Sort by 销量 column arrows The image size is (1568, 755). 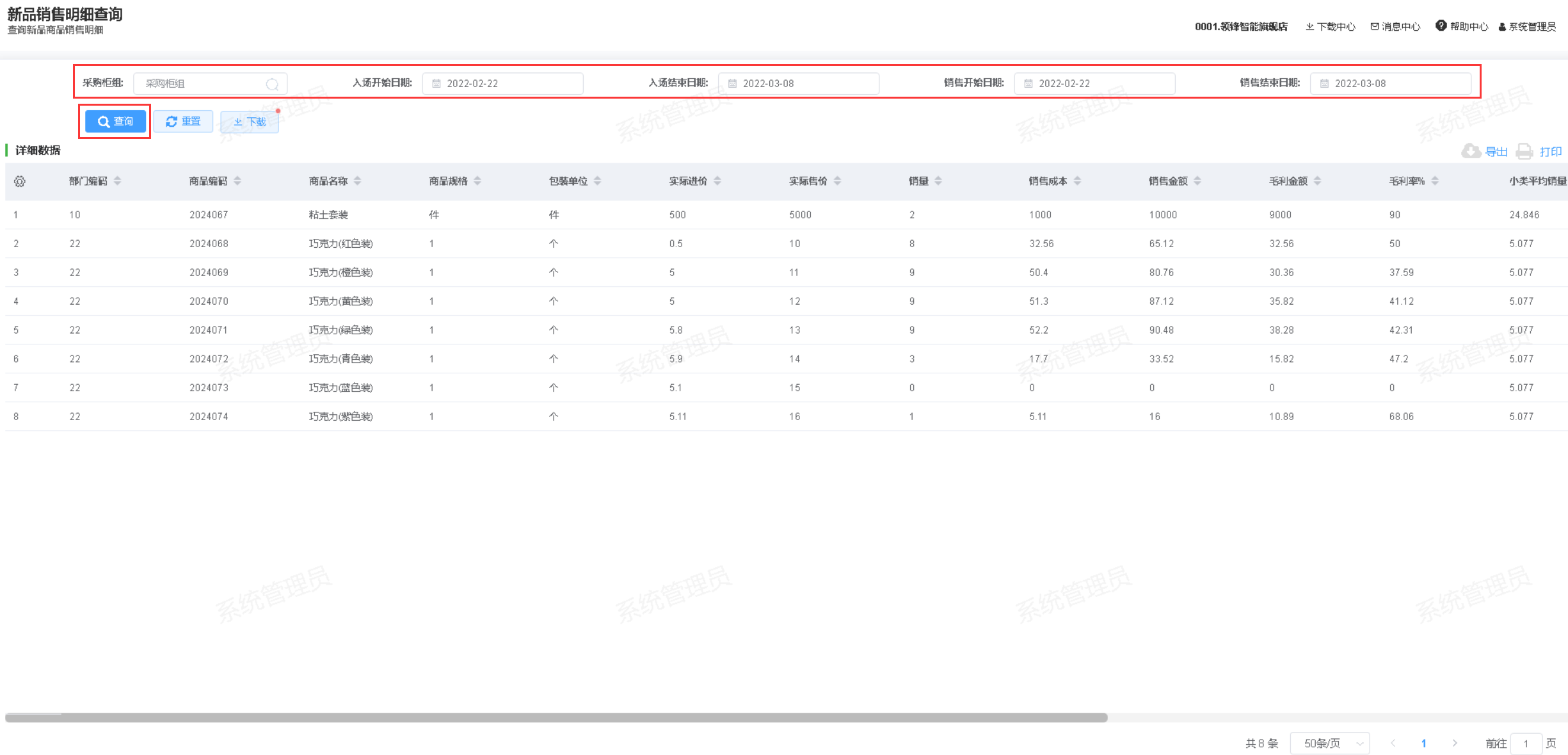point(938,181)
